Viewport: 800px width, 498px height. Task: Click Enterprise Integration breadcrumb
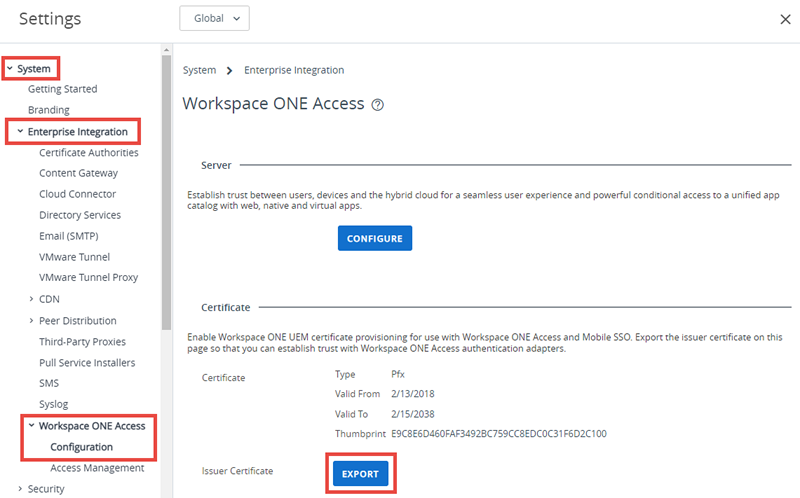[294, 70]
